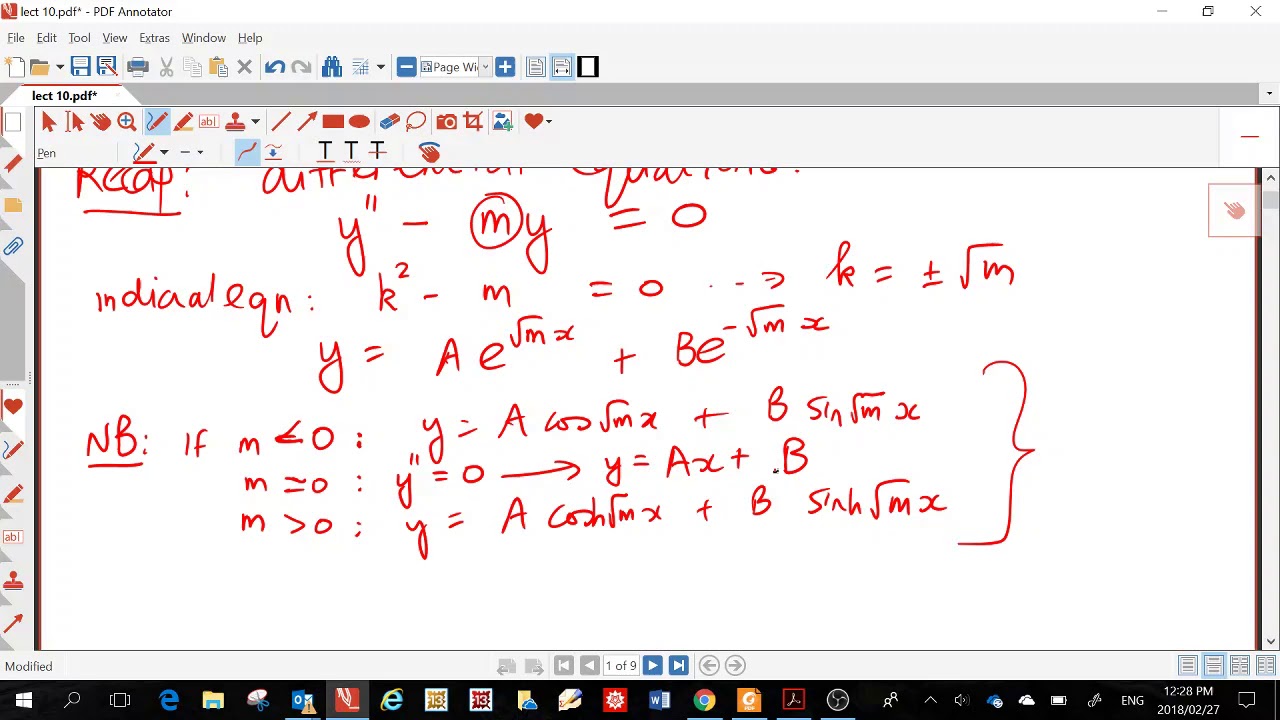Select the Pen tool
The height and width of the screenshot is (720, 1280).
(157, 122)
